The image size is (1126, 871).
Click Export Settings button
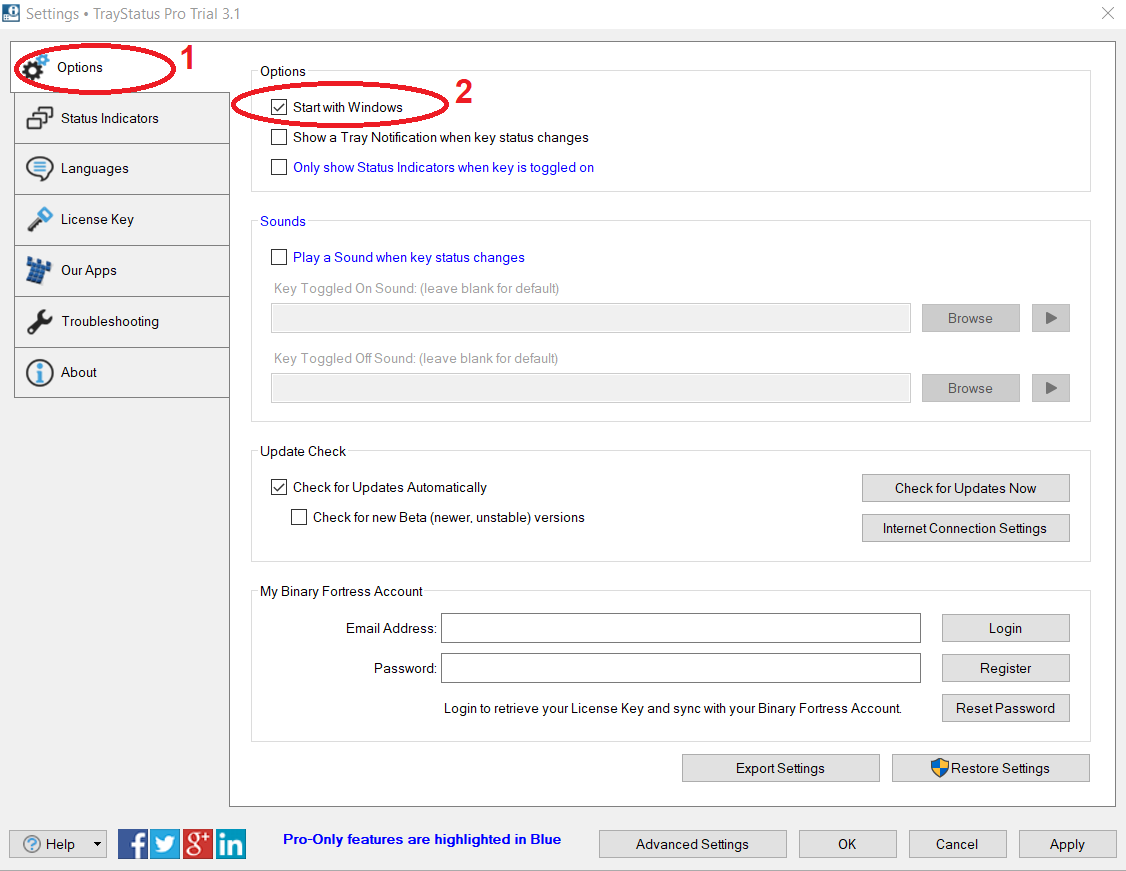(781, 768)
